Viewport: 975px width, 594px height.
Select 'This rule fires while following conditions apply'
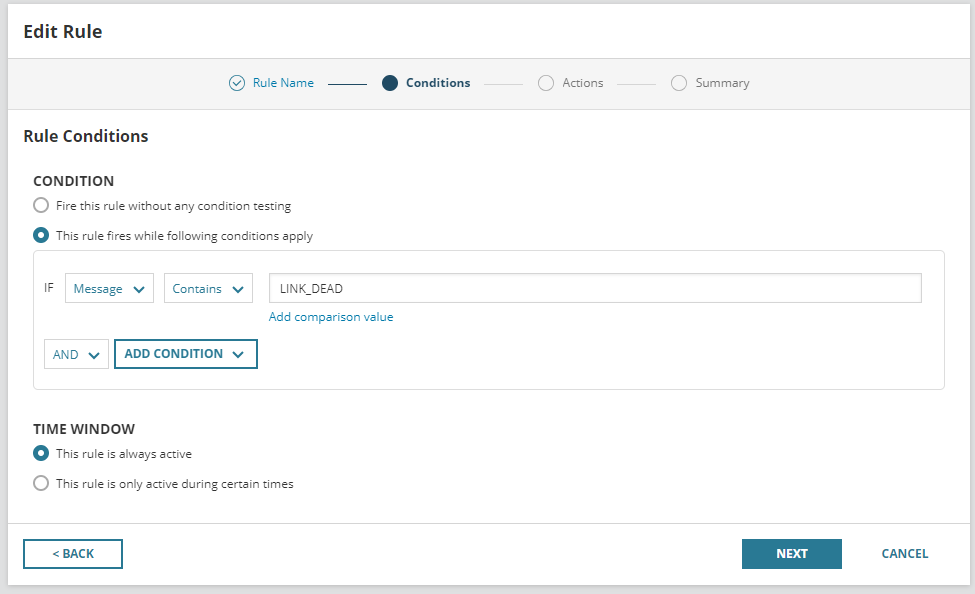41,235
